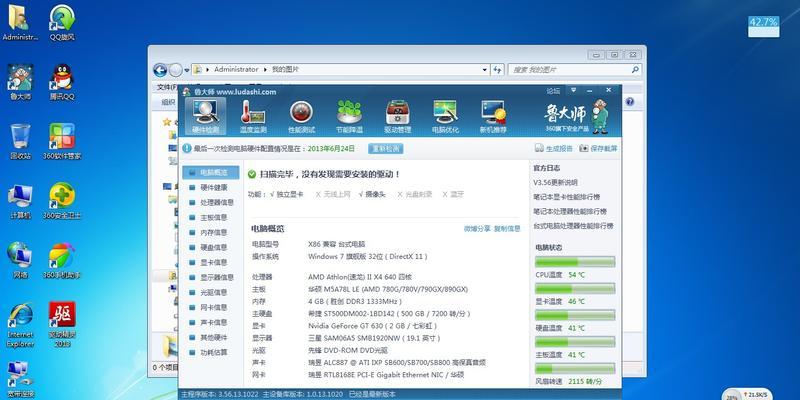Click the 复制信息 copy info link
The width and height of the screenshot is (800, 400).
[507, 229]
